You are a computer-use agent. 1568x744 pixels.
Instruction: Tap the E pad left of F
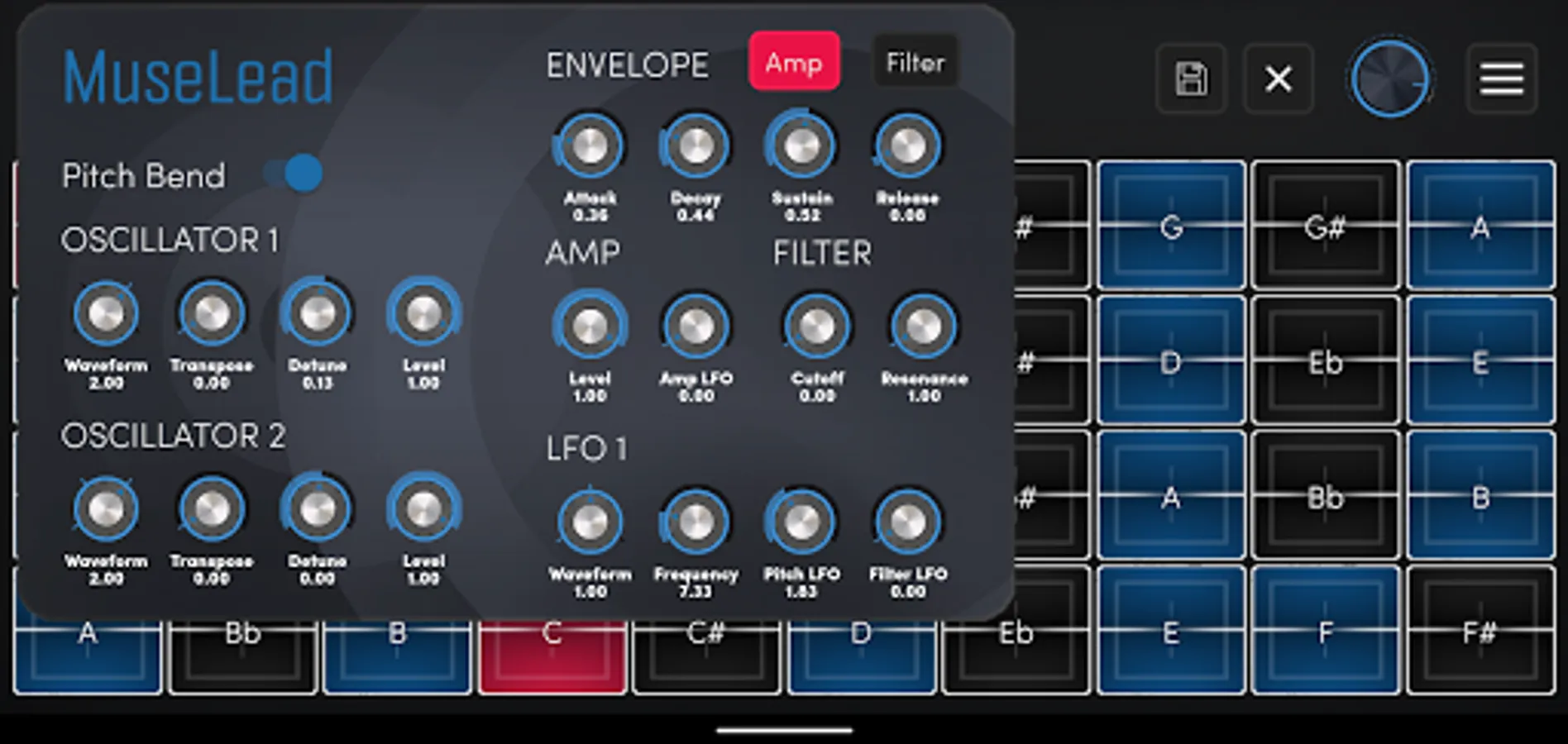1171,631
